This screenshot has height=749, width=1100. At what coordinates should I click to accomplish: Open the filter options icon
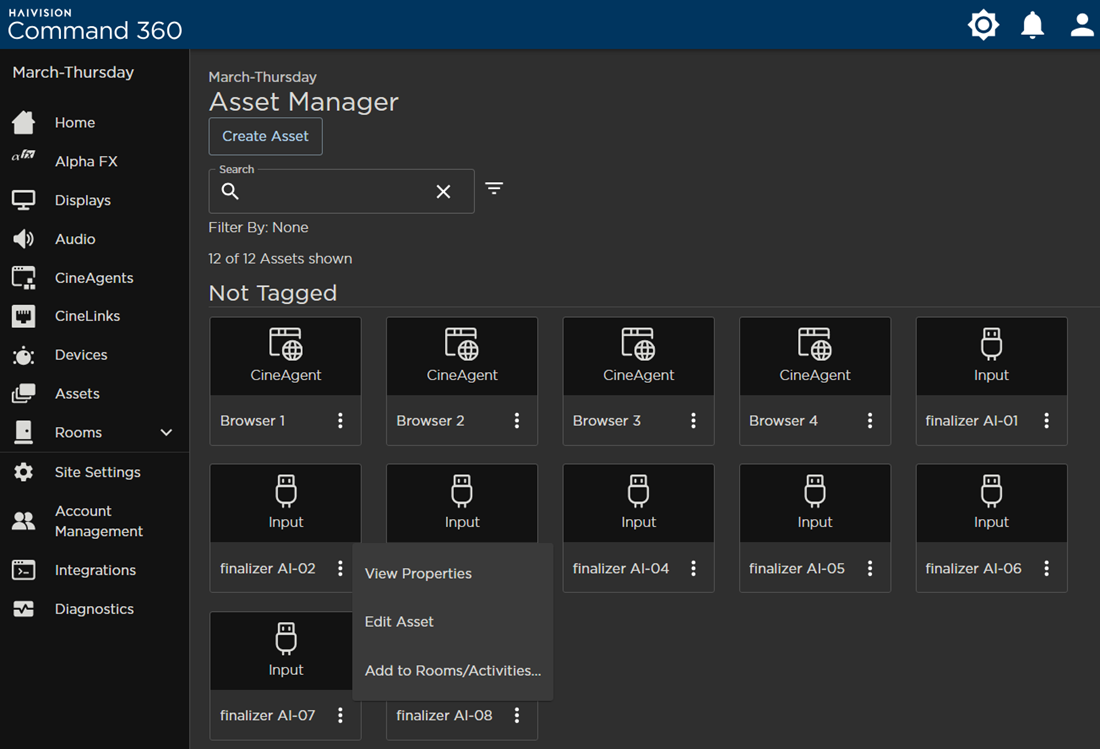click(x=494, y=188)
